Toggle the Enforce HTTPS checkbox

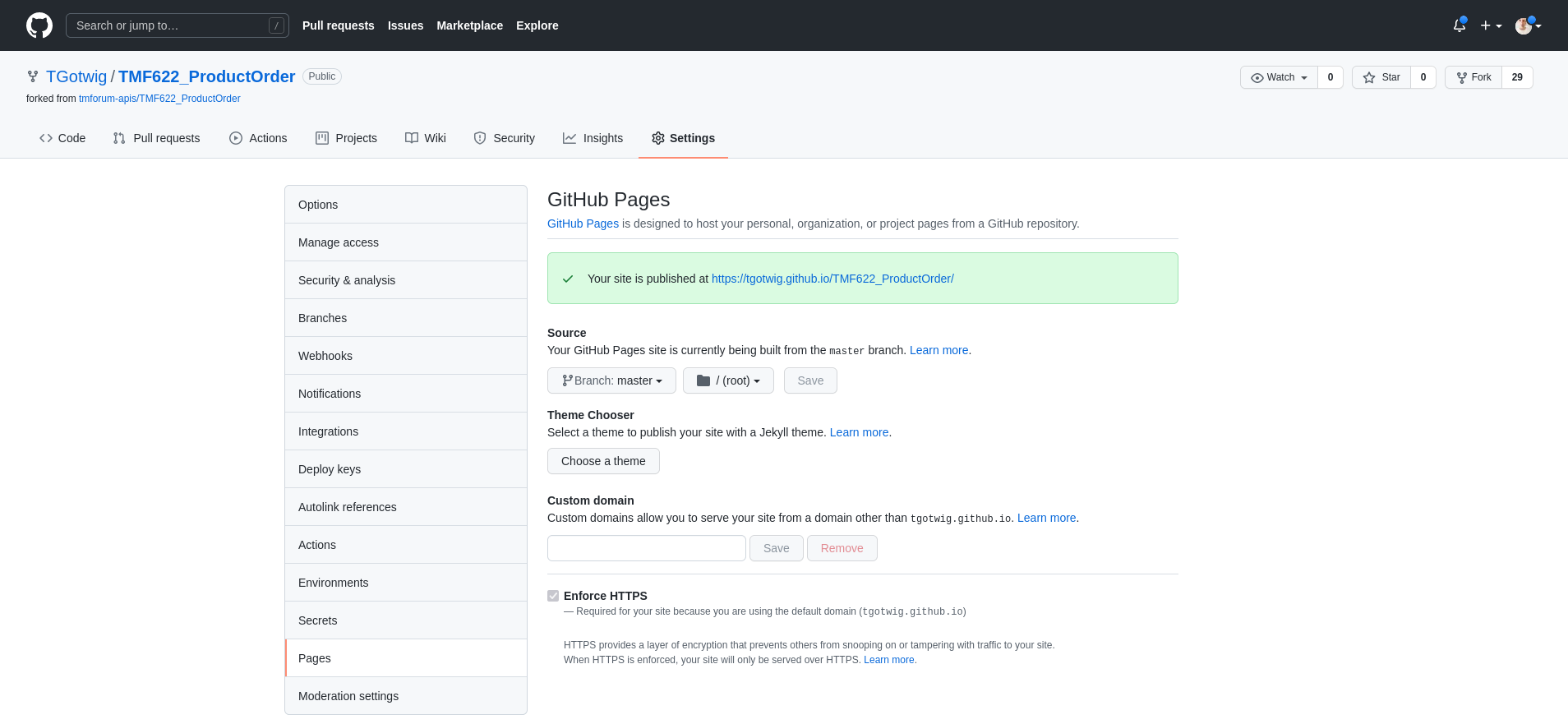click(x=553, y=596)
